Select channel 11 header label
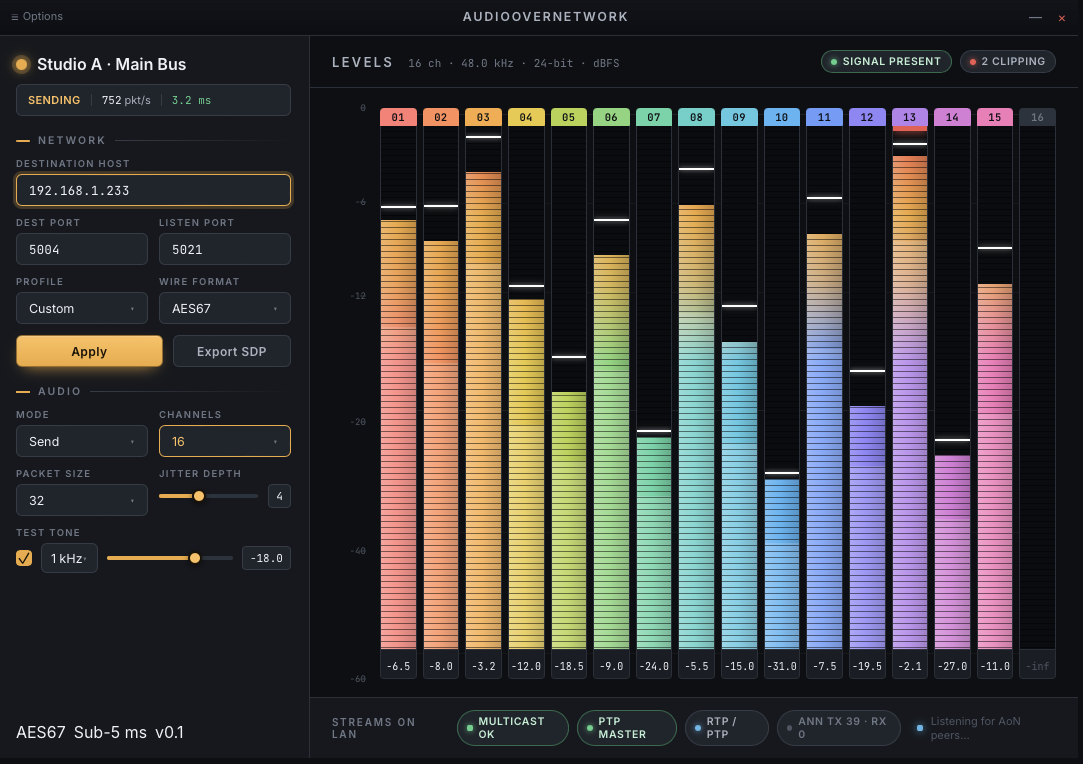Screen dimensions: 1083x764 click(824, 117)
